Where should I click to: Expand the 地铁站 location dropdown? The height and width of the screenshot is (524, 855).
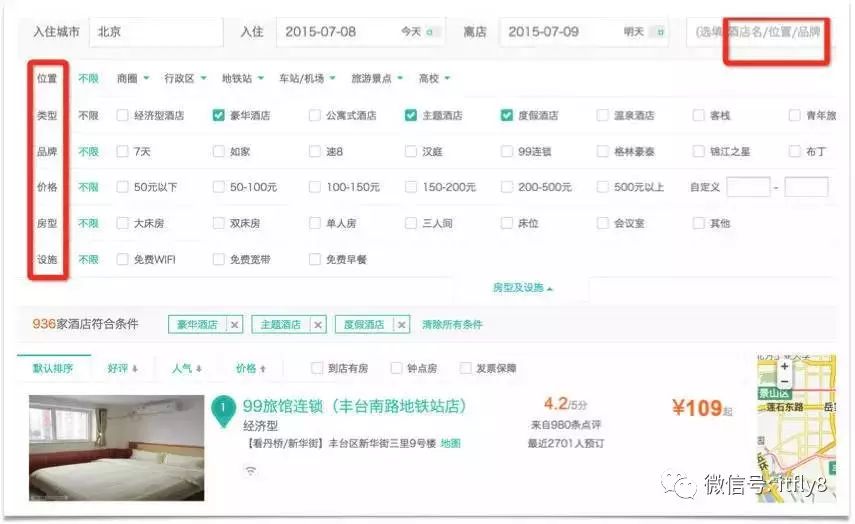243,79
